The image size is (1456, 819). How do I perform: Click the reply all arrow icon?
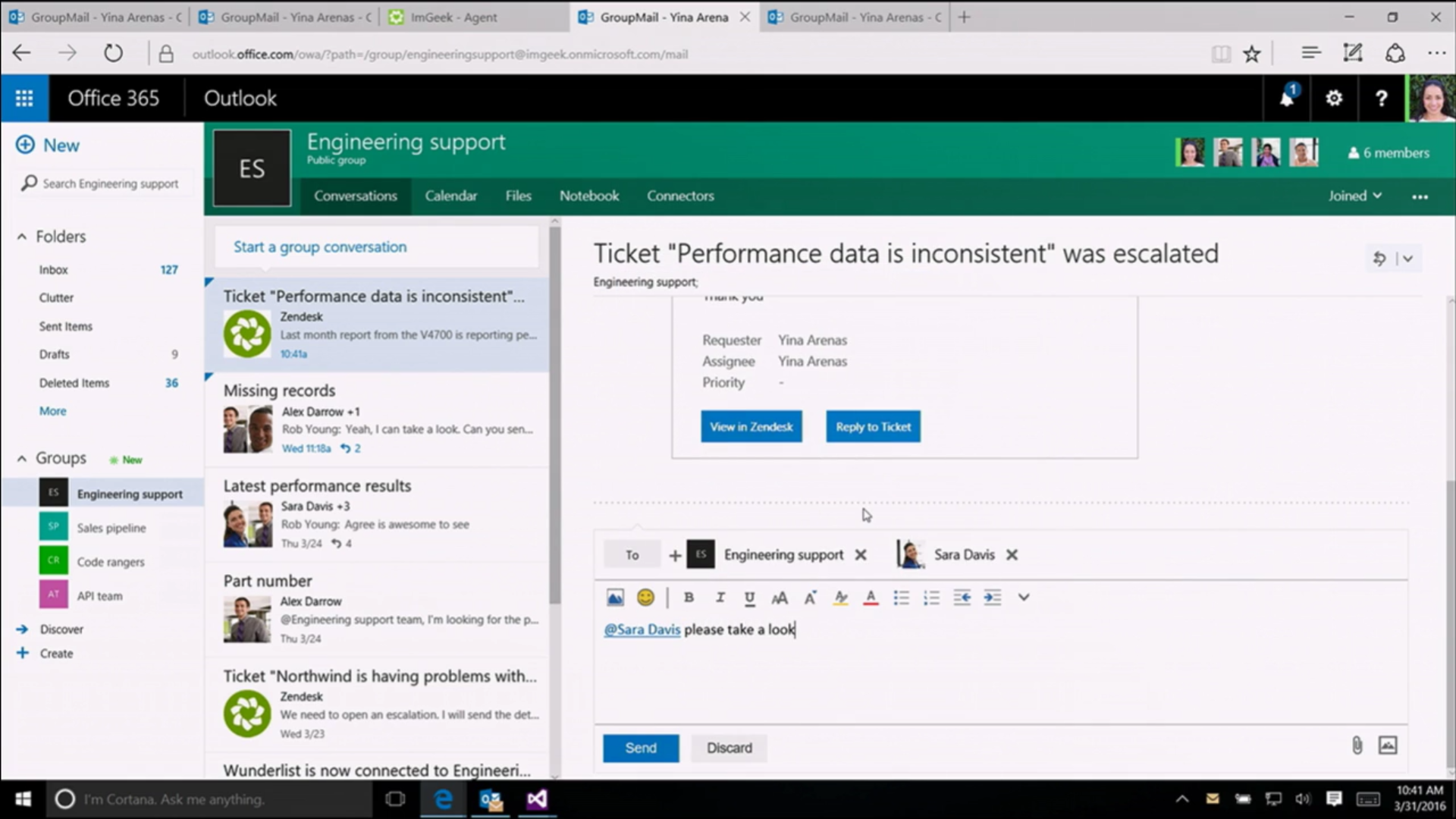coord(1379,259)
